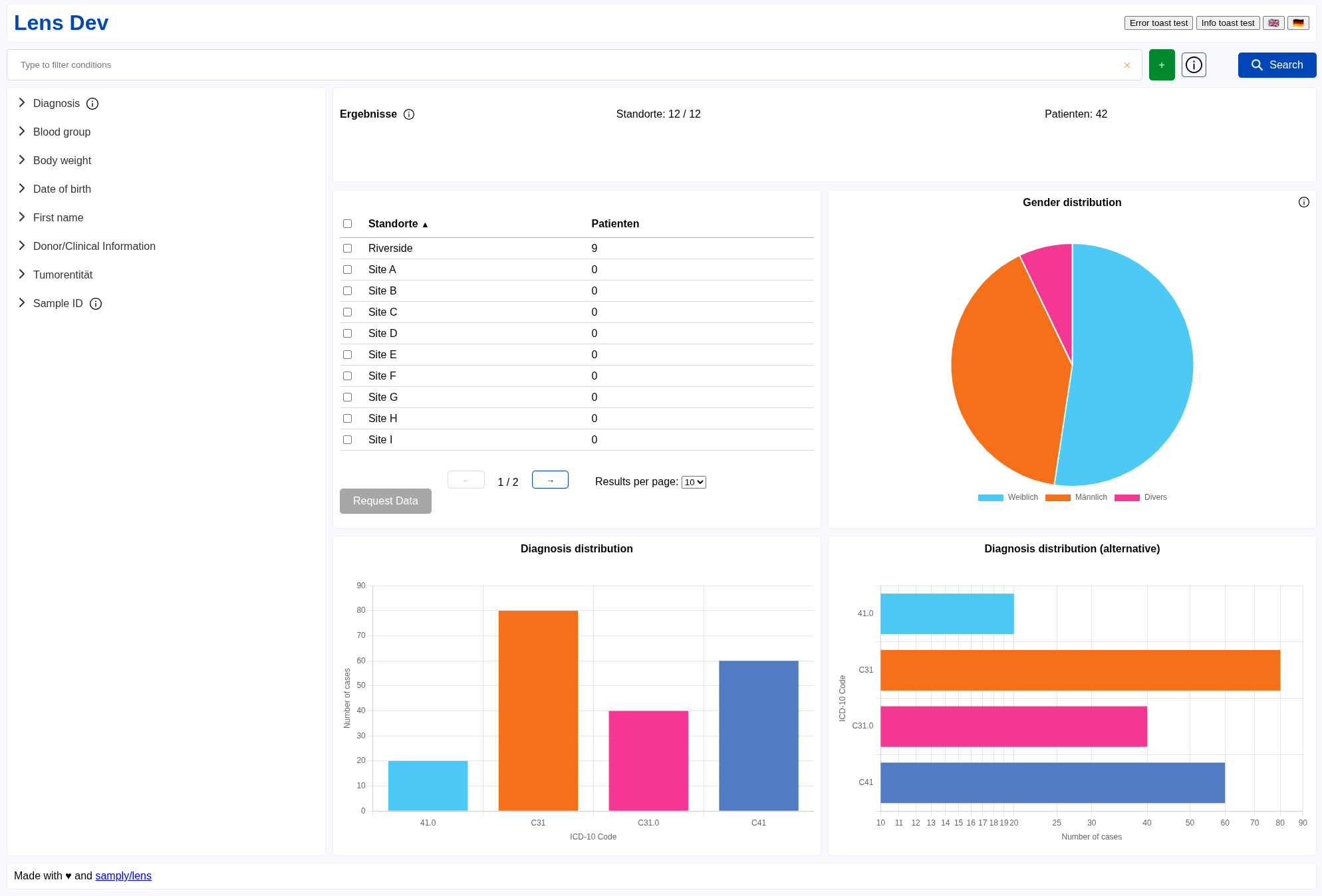Go to next table page arrow
Screen dimensions: 1322x896
tap(550, 480)
